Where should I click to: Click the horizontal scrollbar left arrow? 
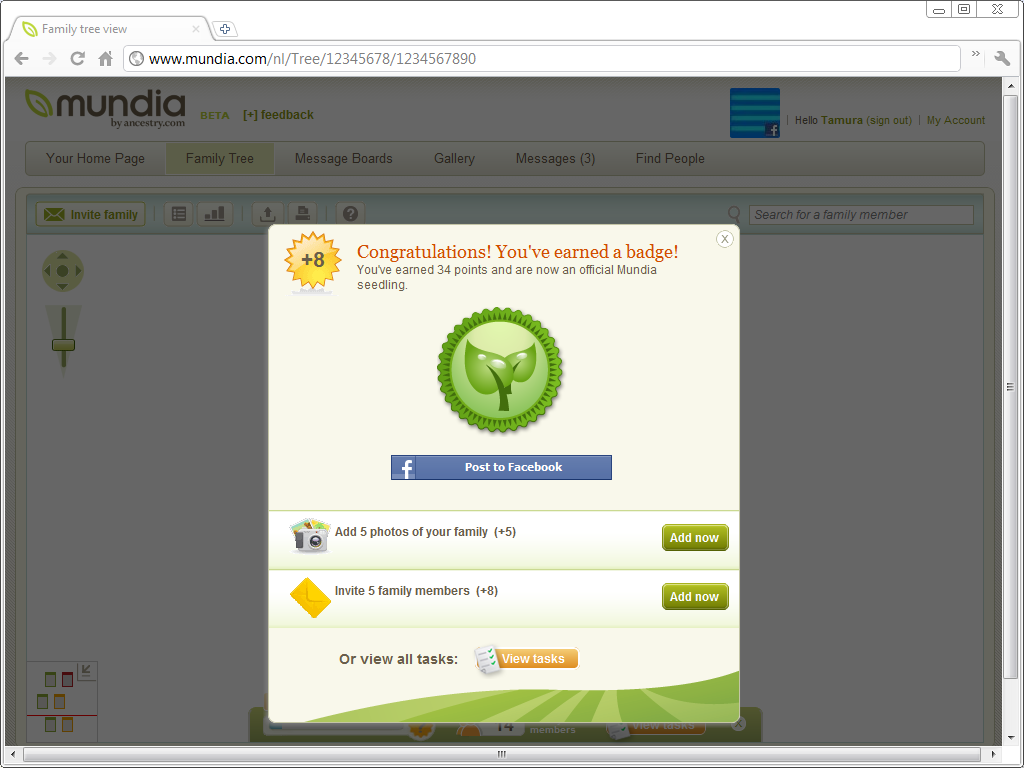(12, 754)
